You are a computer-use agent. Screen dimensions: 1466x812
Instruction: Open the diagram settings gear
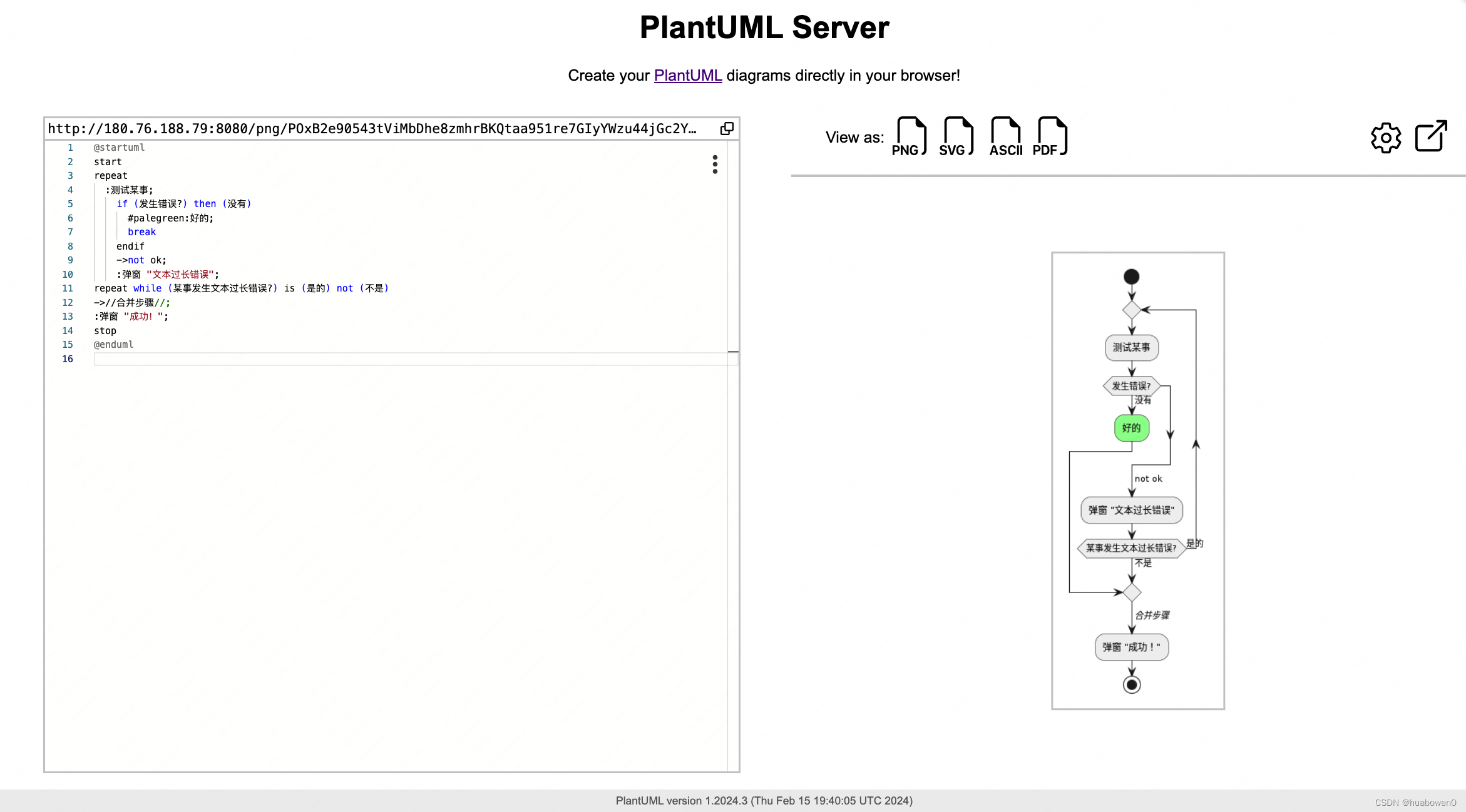tap(1385, 138)
